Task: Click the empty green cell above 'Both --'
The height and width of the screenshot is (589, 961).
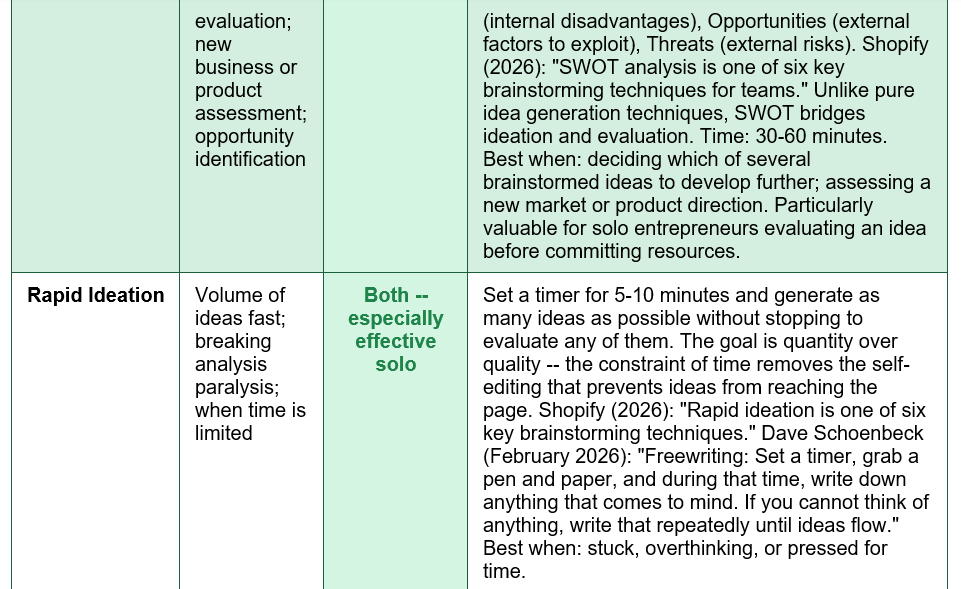Action: point(395,136)
